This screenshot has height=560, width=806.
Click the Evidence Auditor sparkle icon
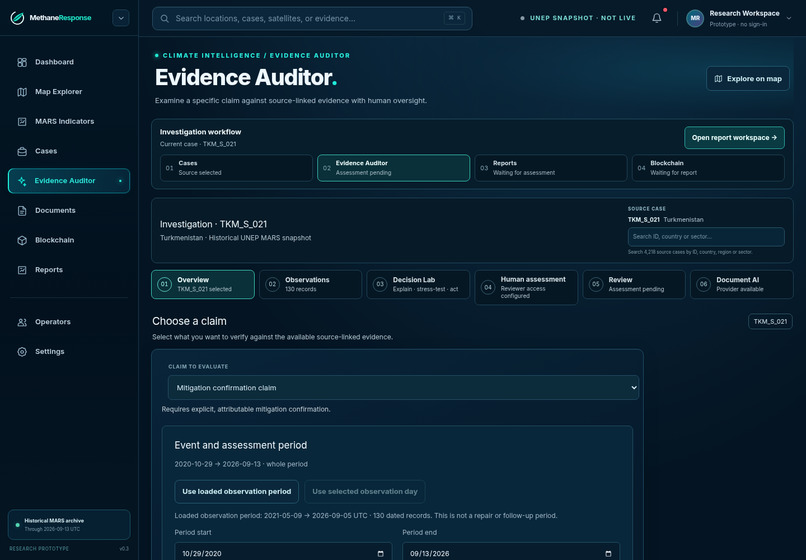[22, 181]
